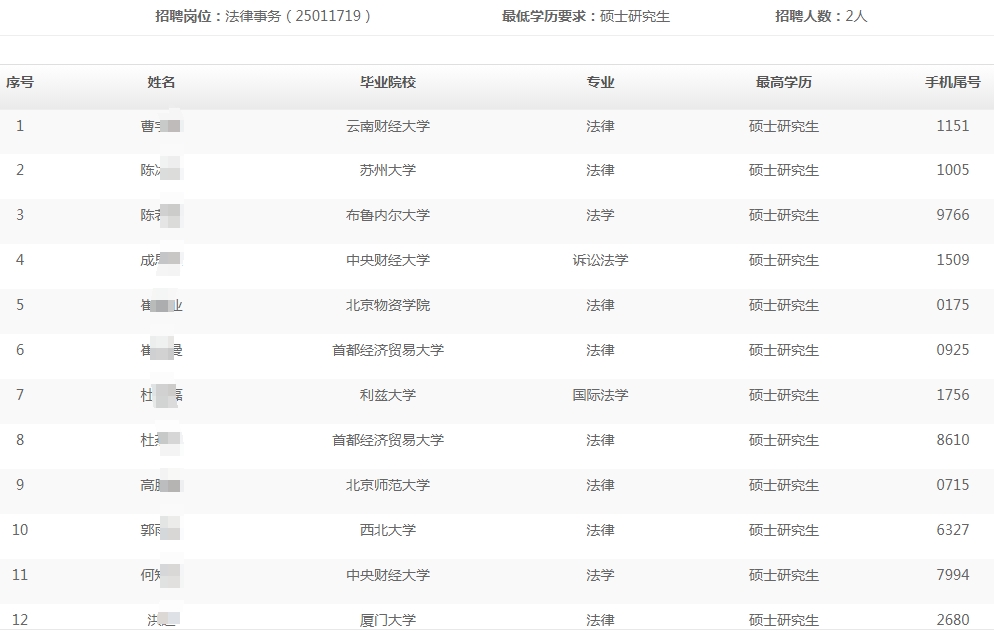Image resolution: width=994 pixels, height=631 pixels.
Task: Click phone tail number 6327
Action: click(x=952, y=530)
